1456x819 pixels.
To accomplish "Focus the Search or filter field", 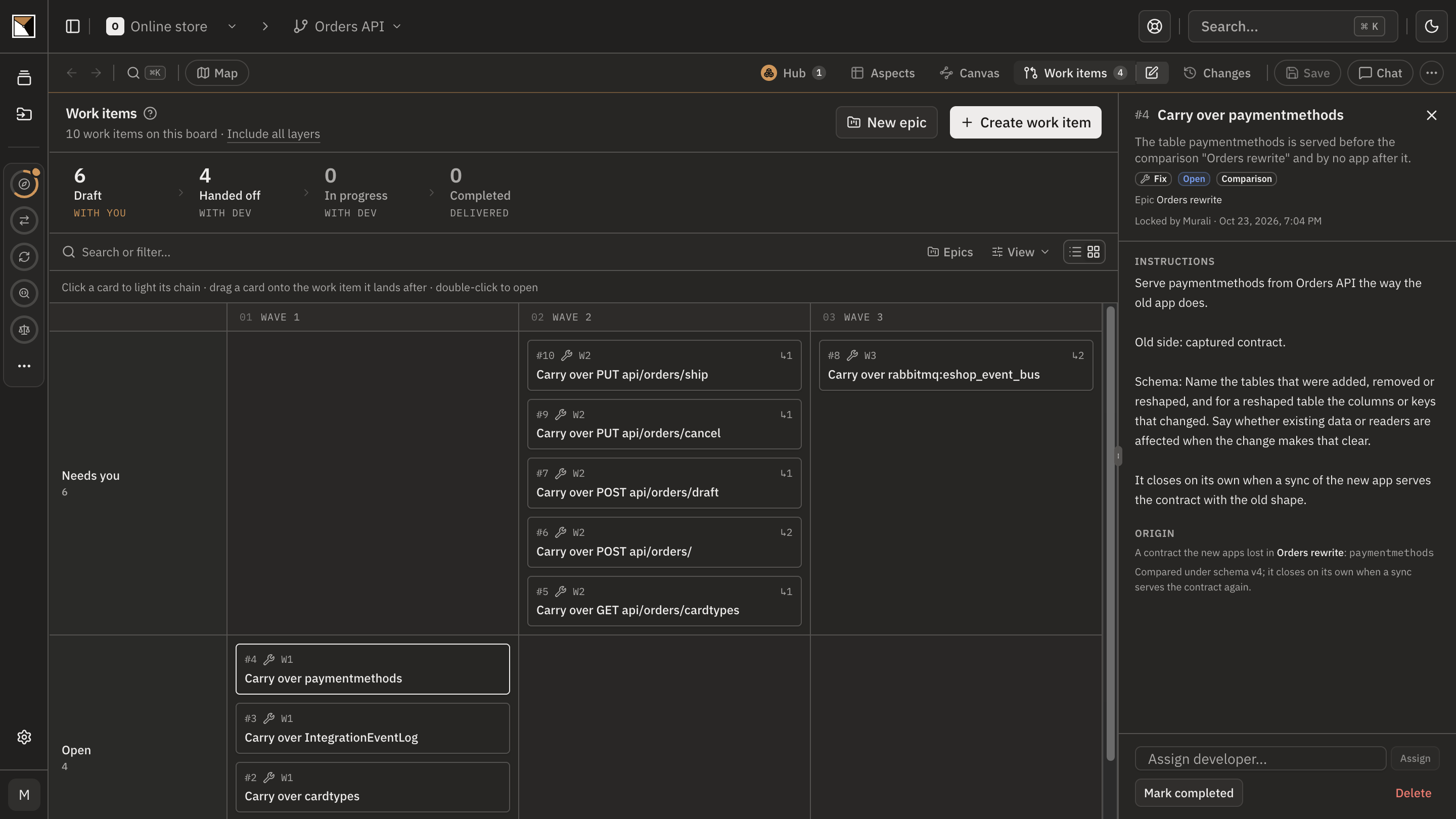I will point(486,252).
